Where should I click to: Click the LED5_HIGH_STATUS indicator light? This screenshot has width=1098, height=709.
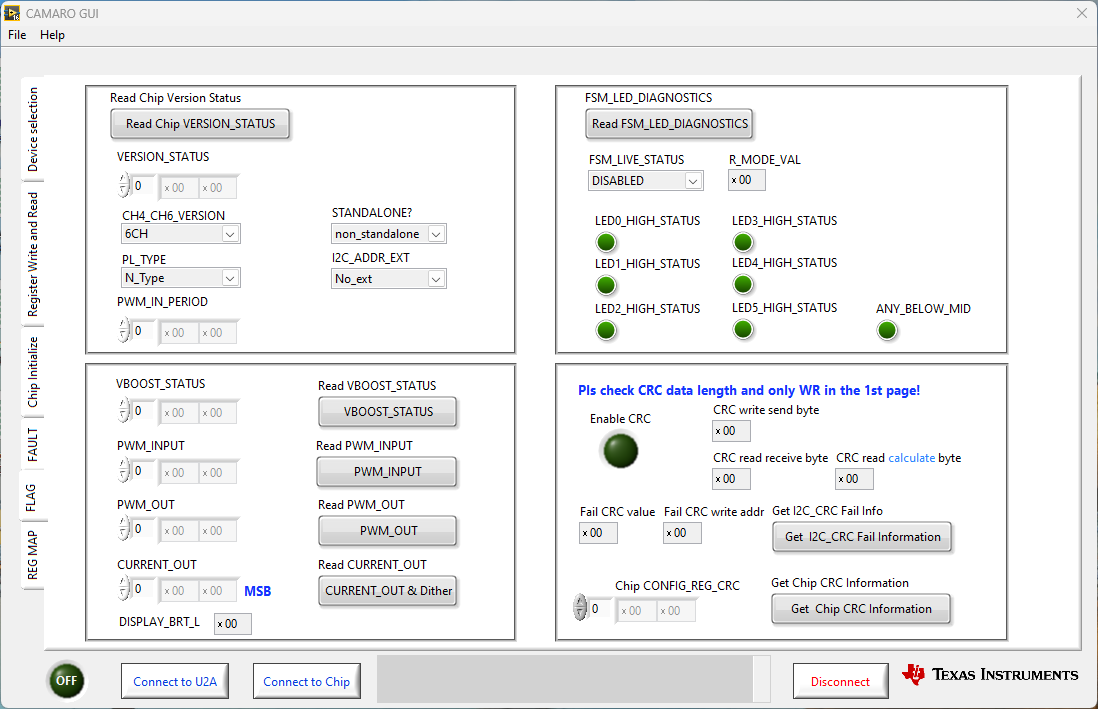click(743, 329)
